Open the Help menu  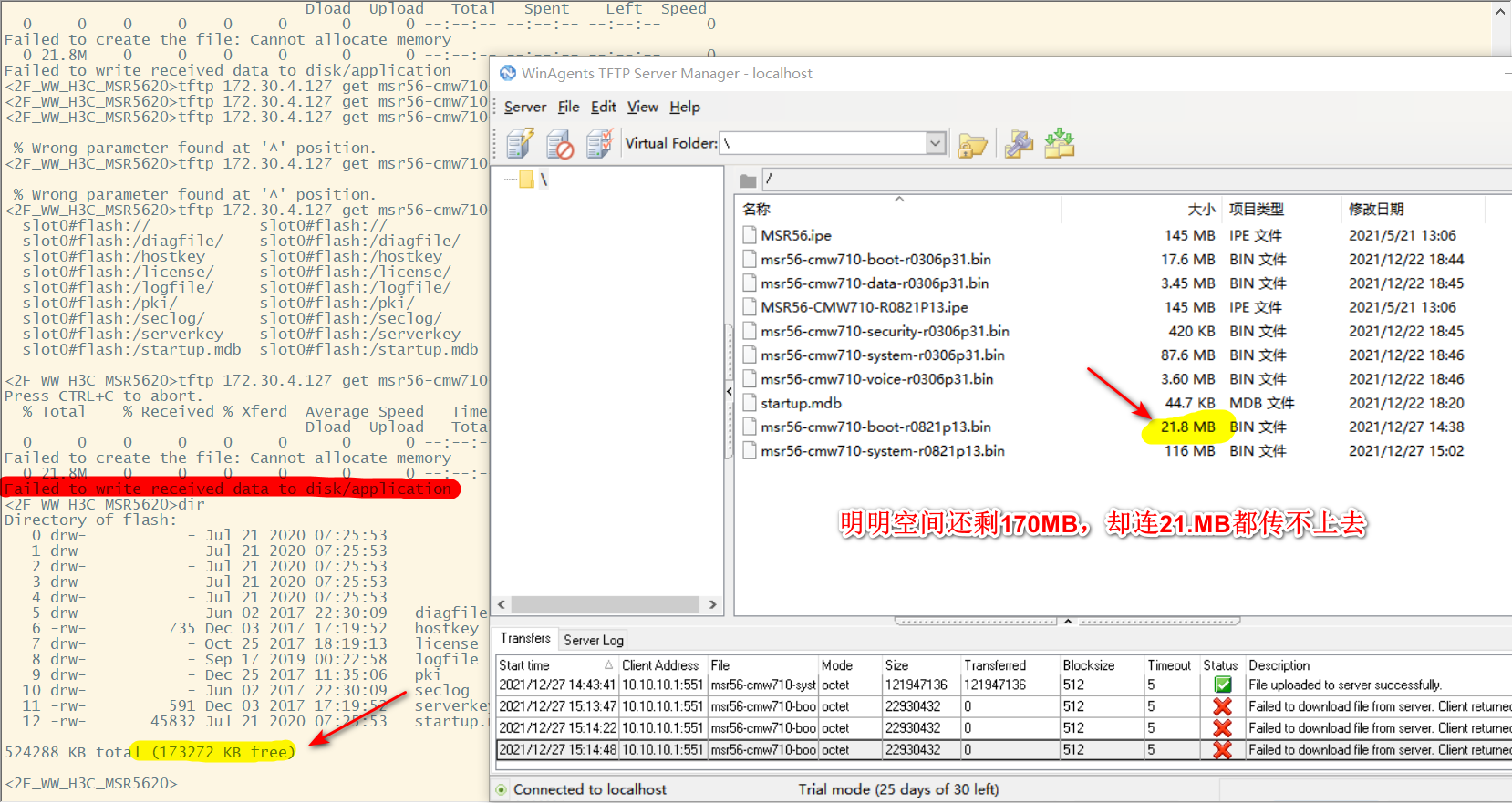pos(685,107)
